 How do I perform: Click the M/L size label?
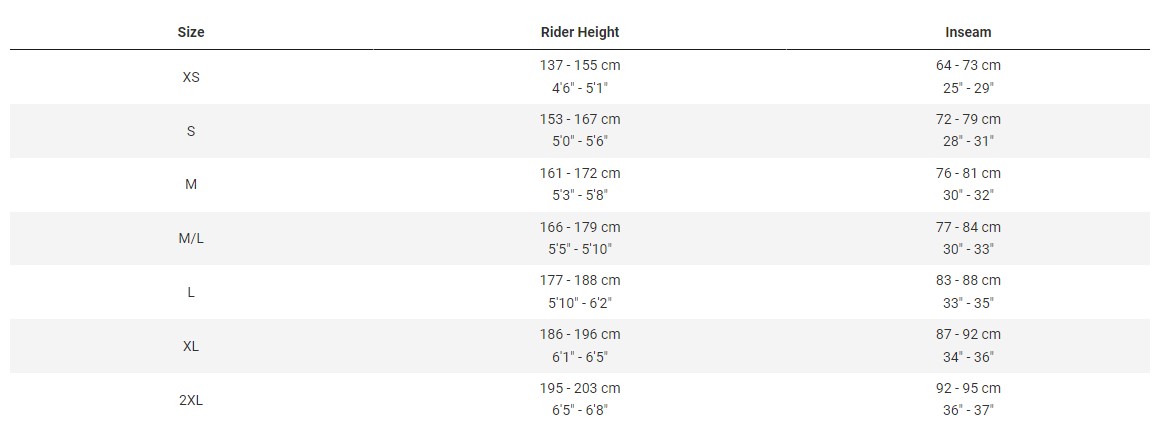pyautogui.click(x=191, y=239)
